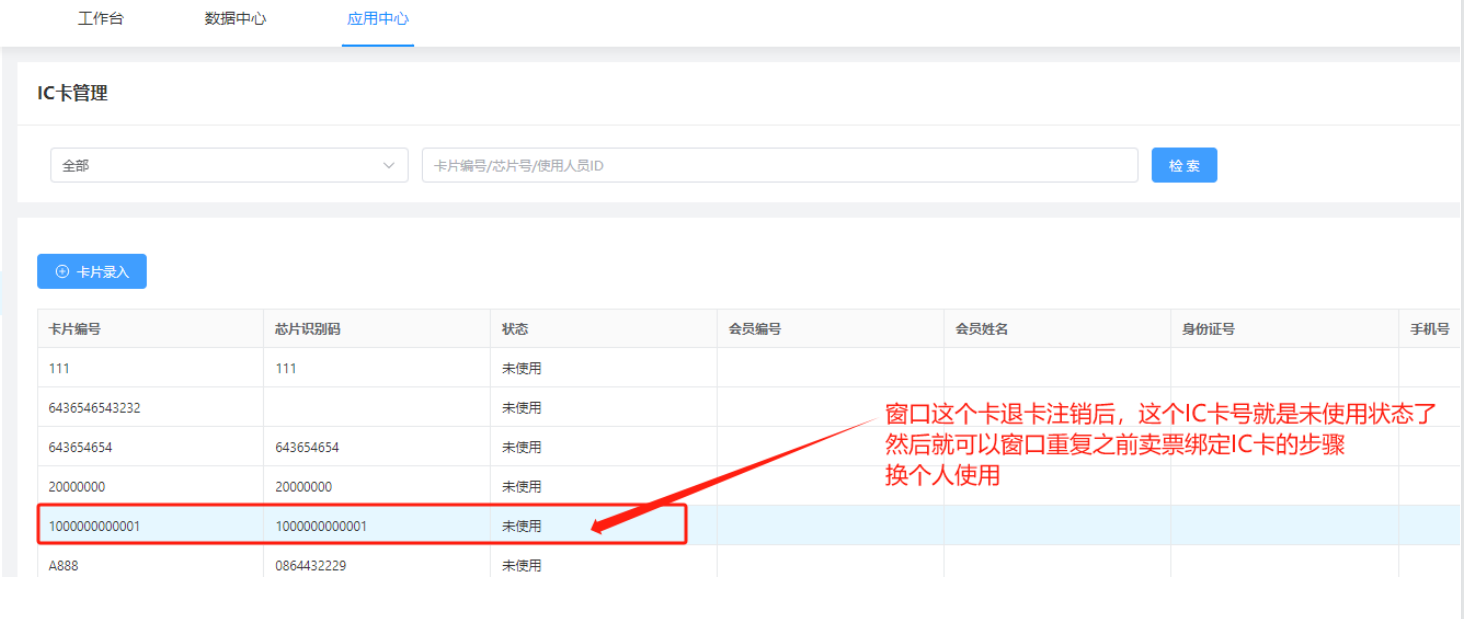Click the 状态 column header
This screenshot has height=619, width=1464.
[515, 329]
